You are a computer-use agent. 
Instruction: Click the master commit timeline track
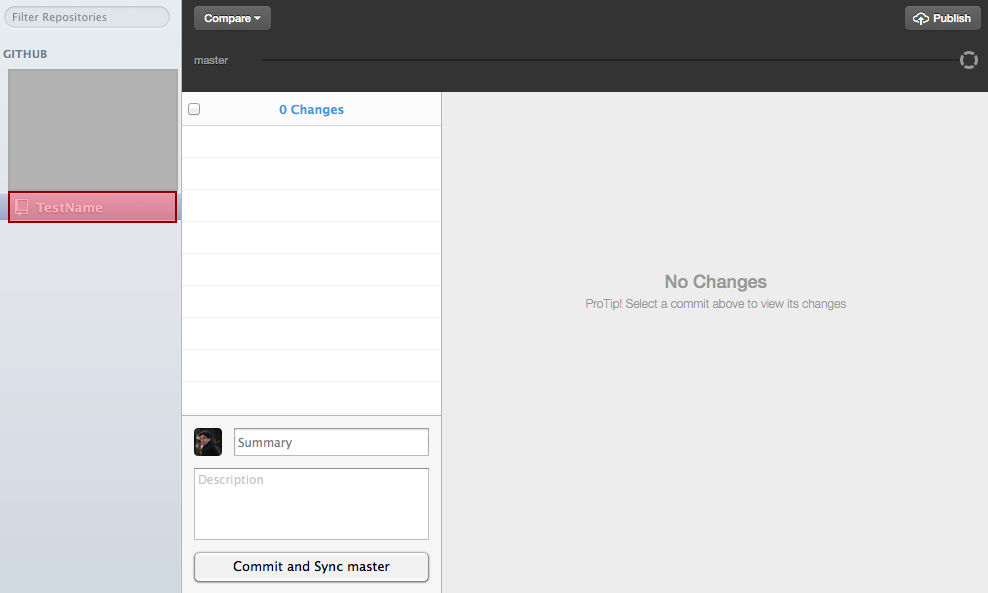tap(600, 60)
